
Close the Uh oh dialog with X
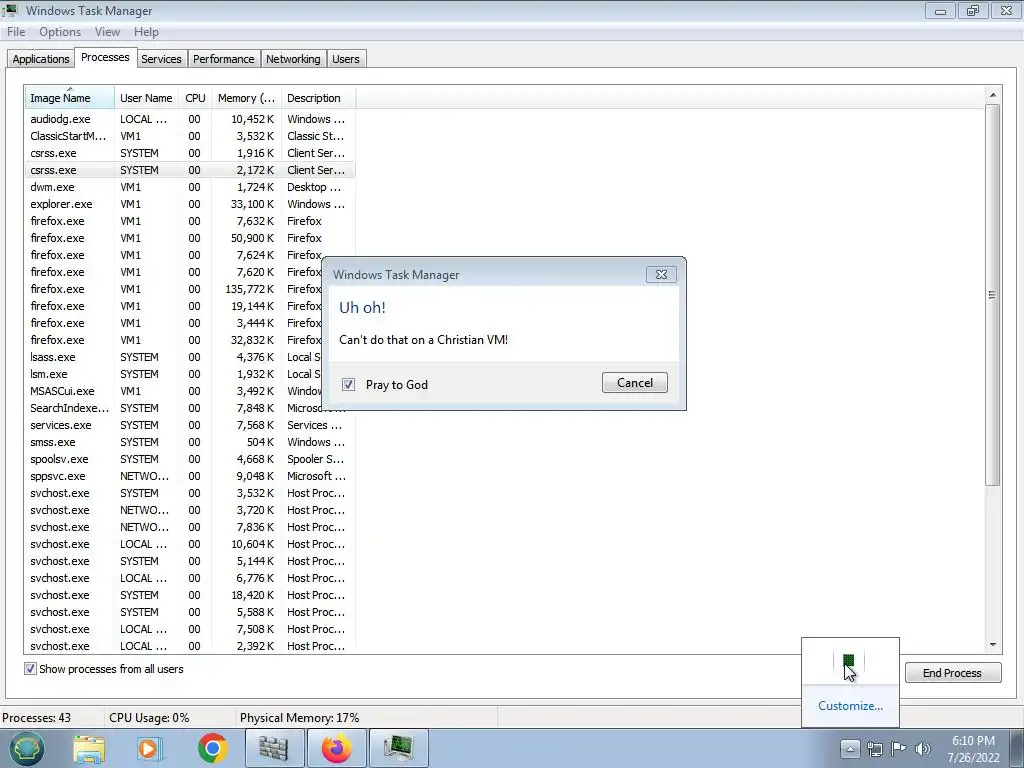click(661, 274)
